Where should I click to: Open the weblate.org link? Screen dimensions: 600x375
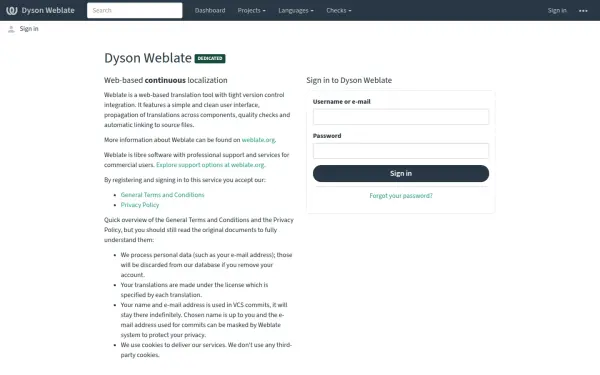(x=258, y=140)
